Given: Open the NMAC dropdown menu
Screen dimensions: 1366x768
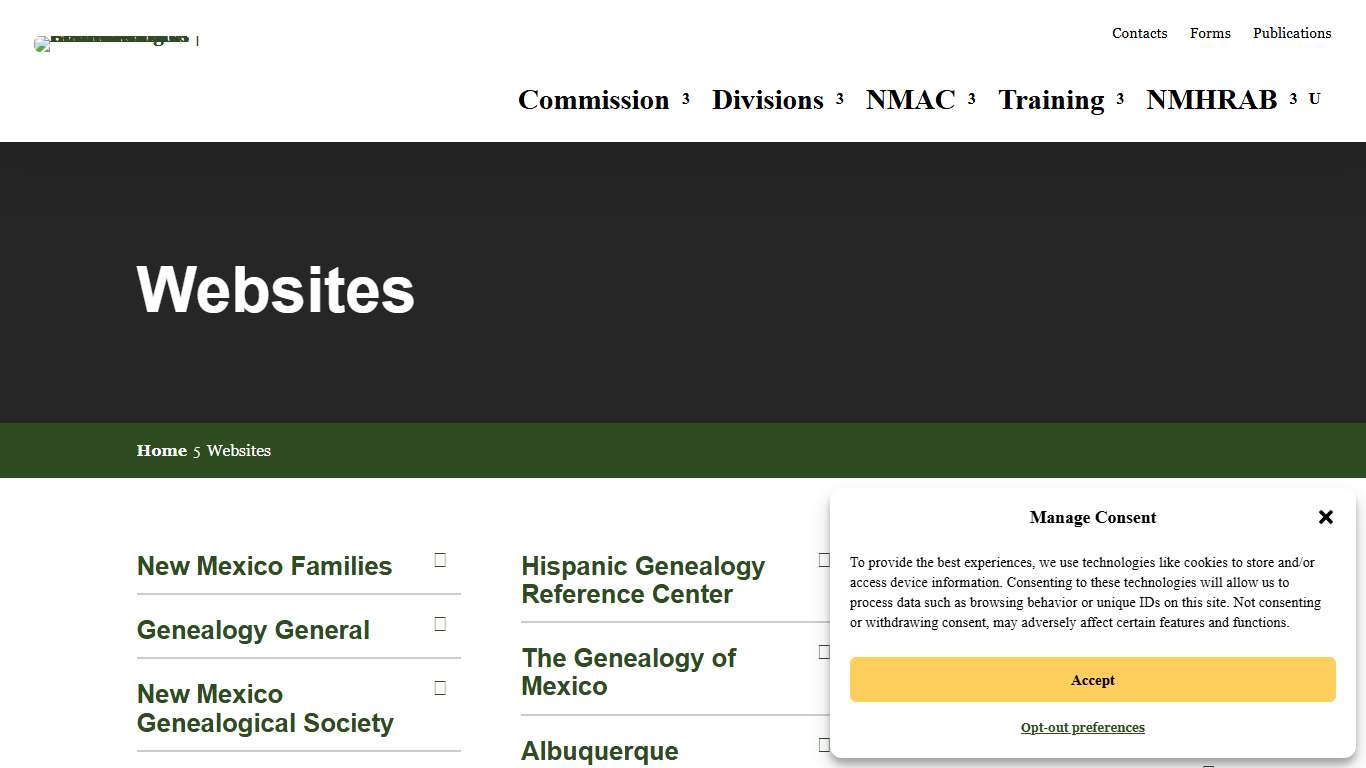Looking at the screenshot, I should click(910, 99).
